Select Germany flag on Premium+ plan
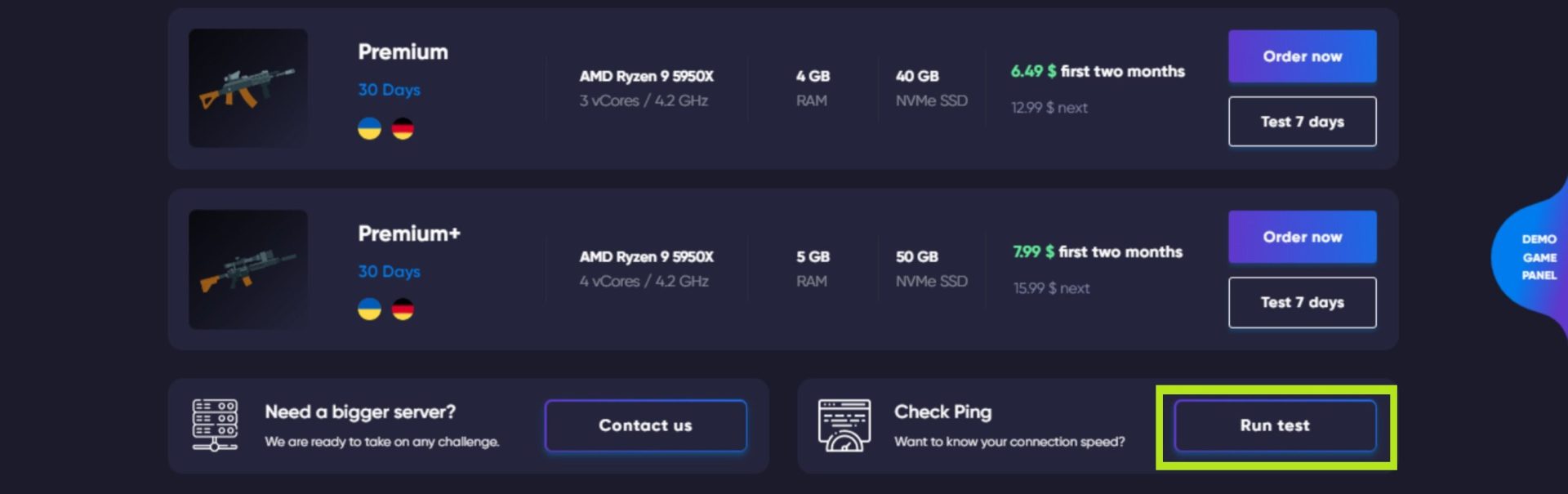The width and height of the screenshot is (1568, 494). [403, 309]
